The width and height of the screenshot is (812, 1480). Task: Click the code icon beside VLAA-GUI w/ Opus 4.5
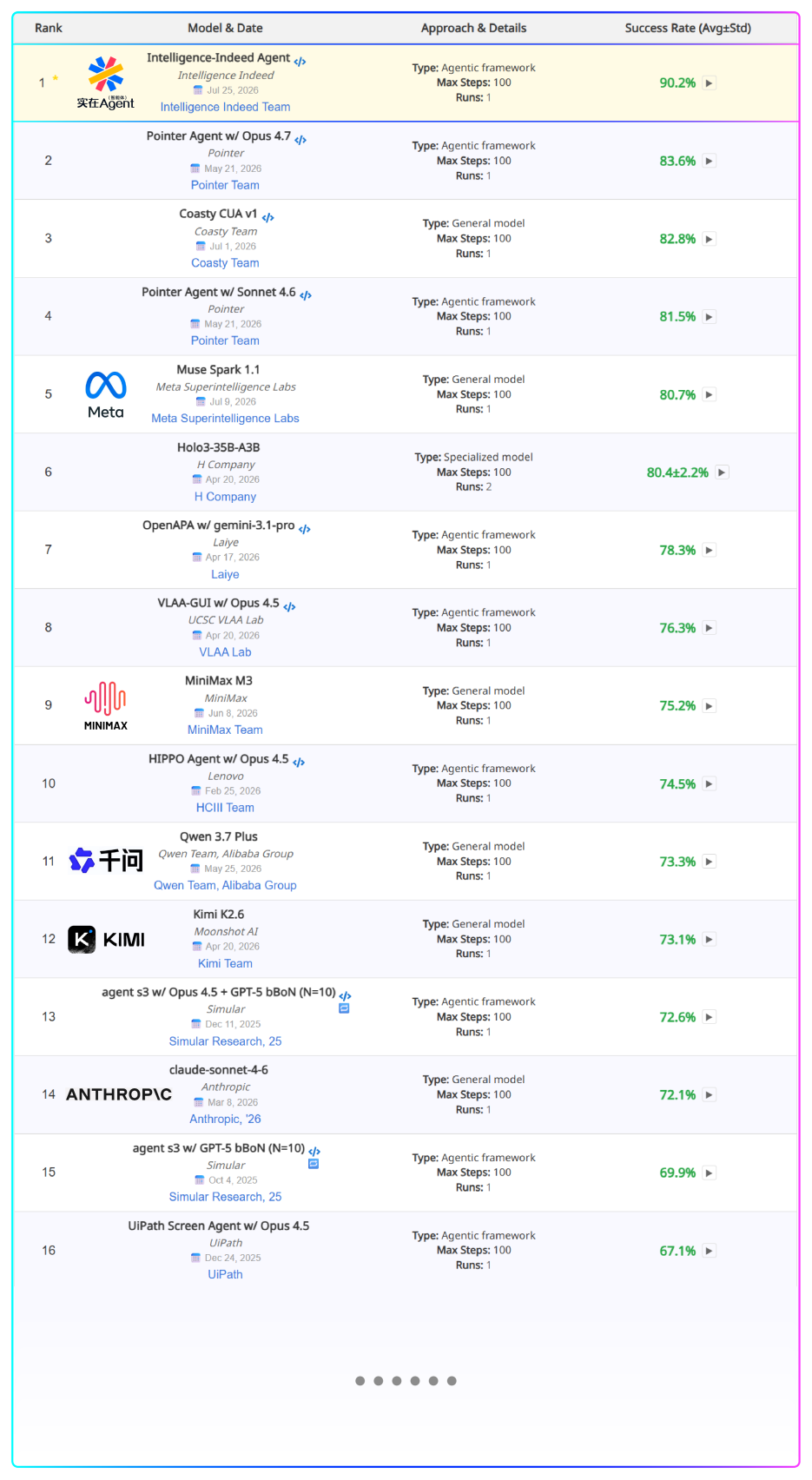point(289,607)
